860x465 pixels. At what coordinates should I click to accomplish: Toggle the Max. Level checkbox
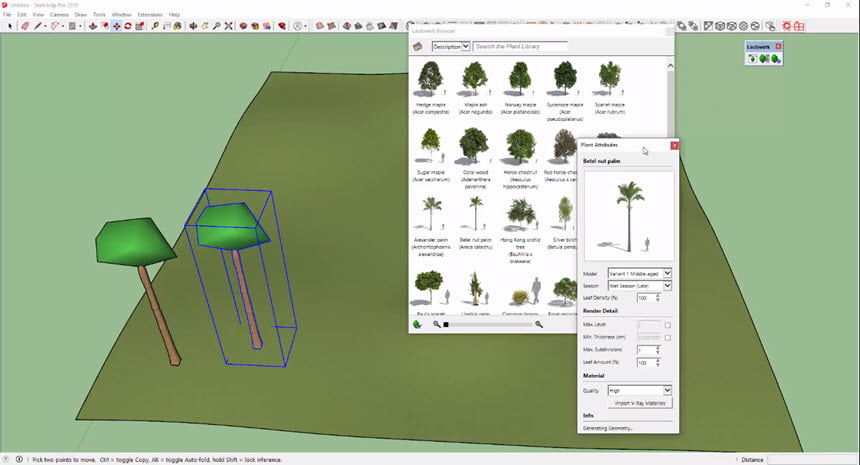(667, 325)
